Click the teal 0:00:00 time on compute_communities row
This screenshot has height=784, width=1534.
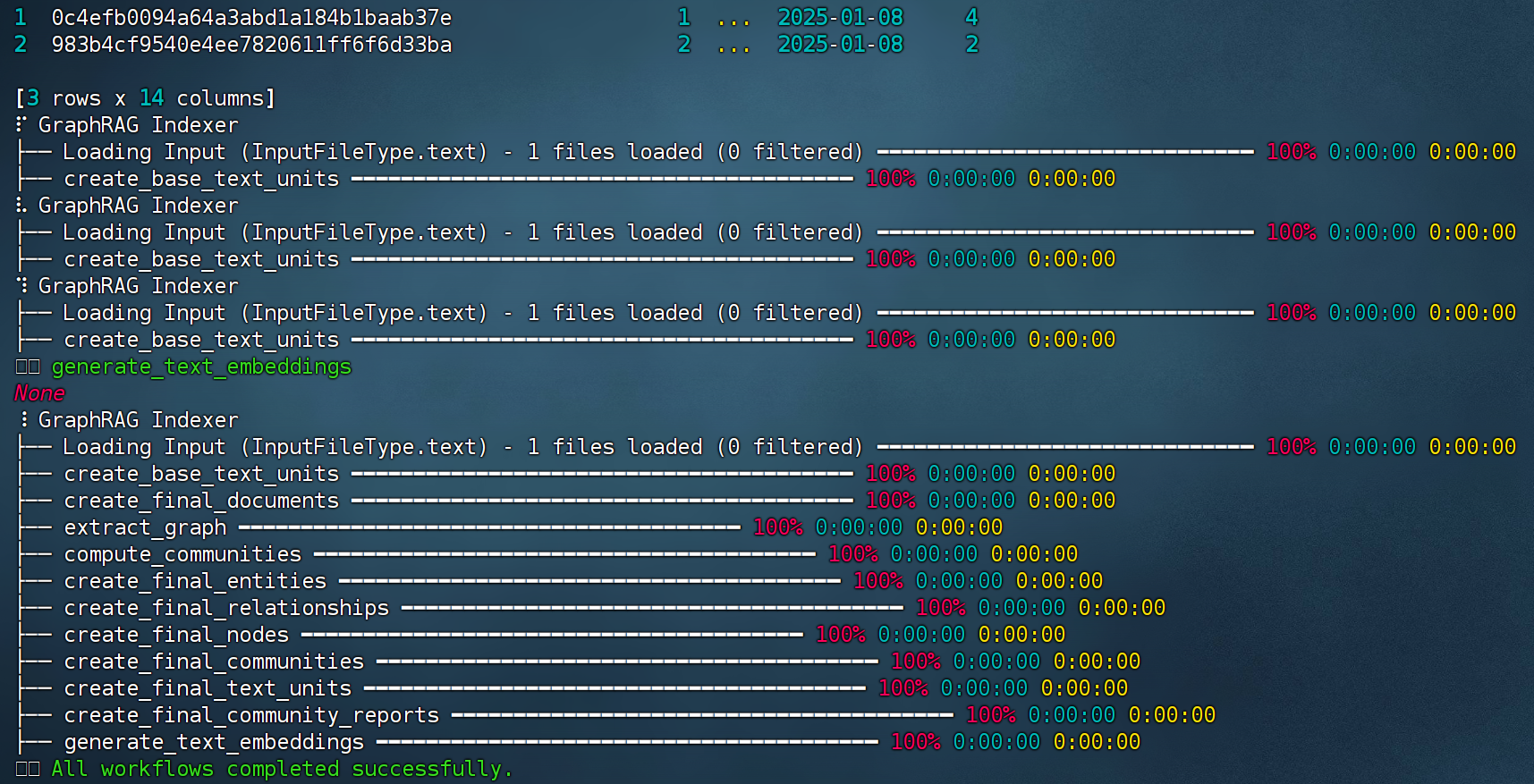click(x=935, y=554)
